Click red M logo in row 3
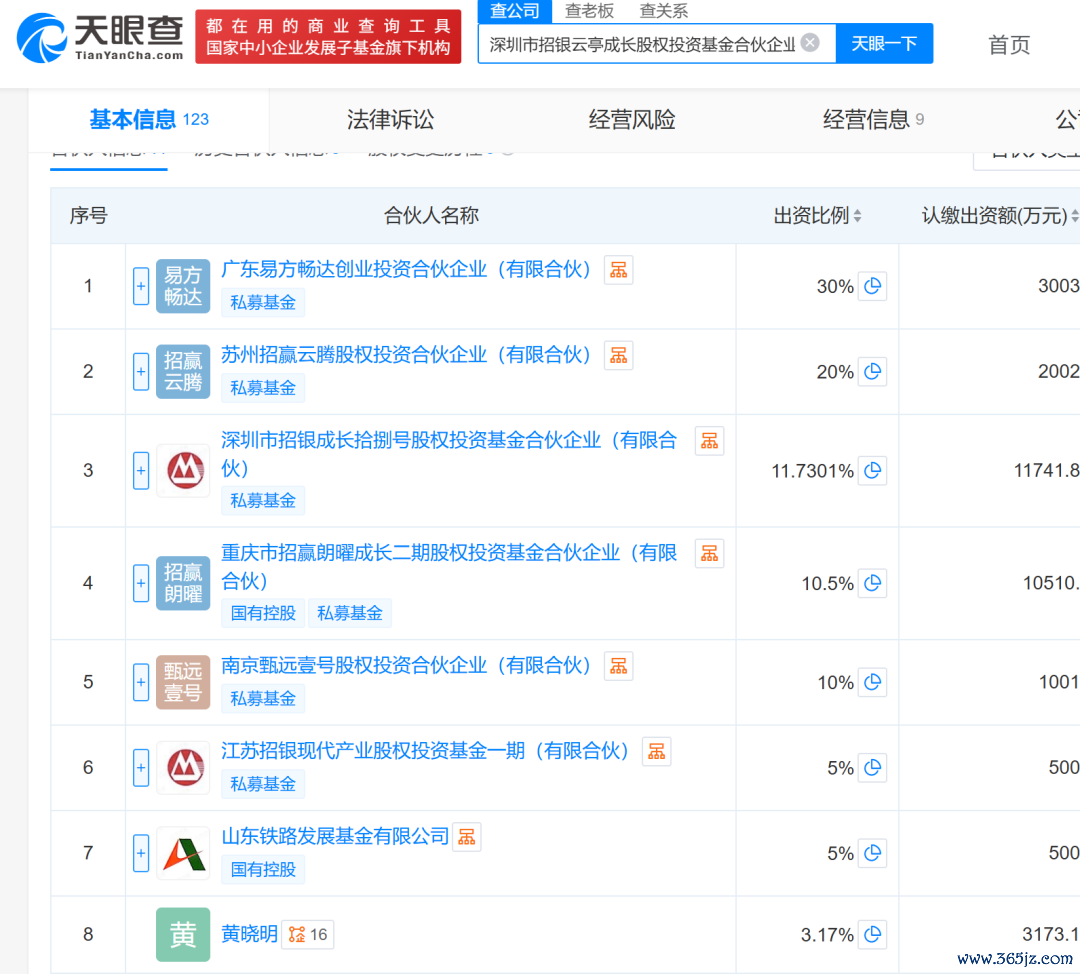The width and height of the screenshot is (1080, 974). point(183,470)
